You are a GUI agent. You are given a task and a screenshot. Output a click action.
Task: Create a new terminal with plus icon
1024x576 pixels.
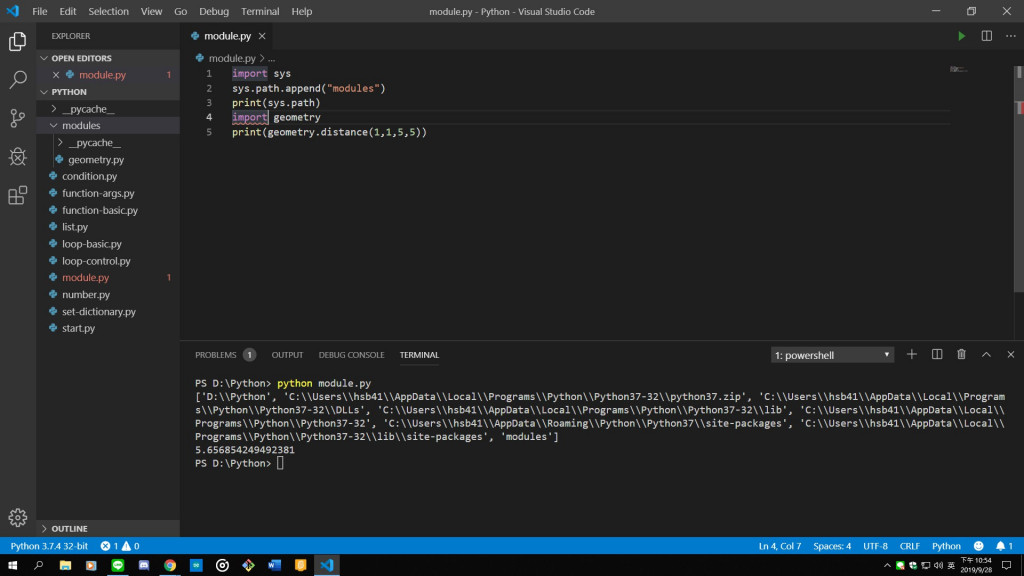pos(912,355)
